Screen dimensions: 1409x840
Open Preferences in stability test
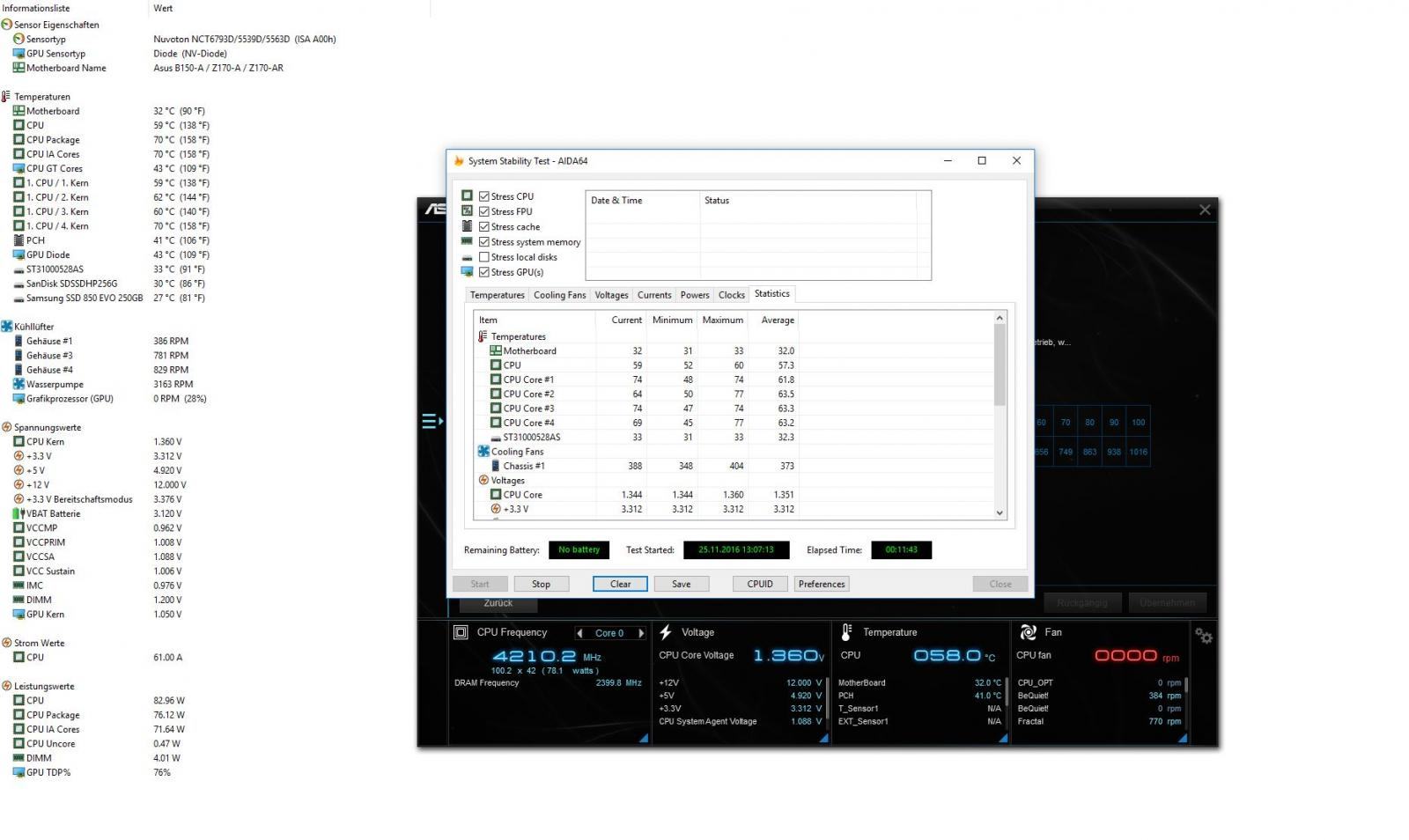[x=822, y=584]
